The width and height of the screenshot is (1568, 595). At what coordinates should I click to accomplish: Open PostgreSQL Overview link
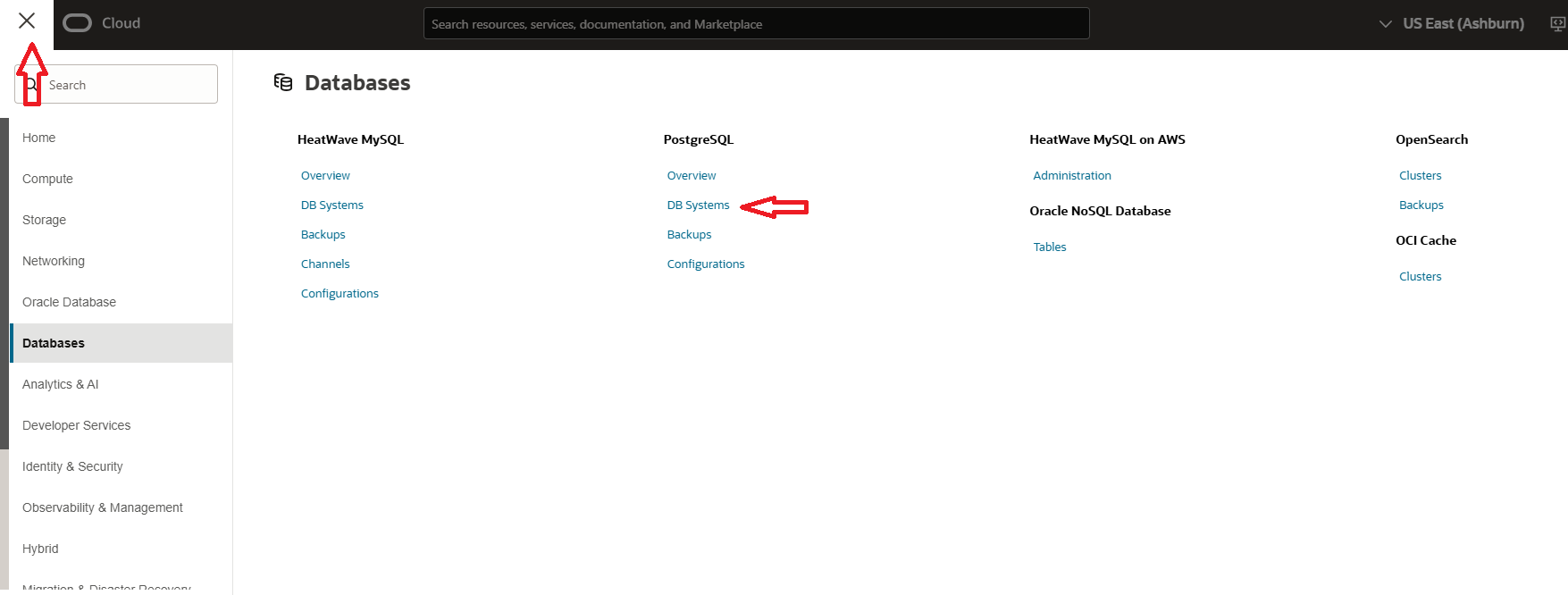(x=692, y=176)
